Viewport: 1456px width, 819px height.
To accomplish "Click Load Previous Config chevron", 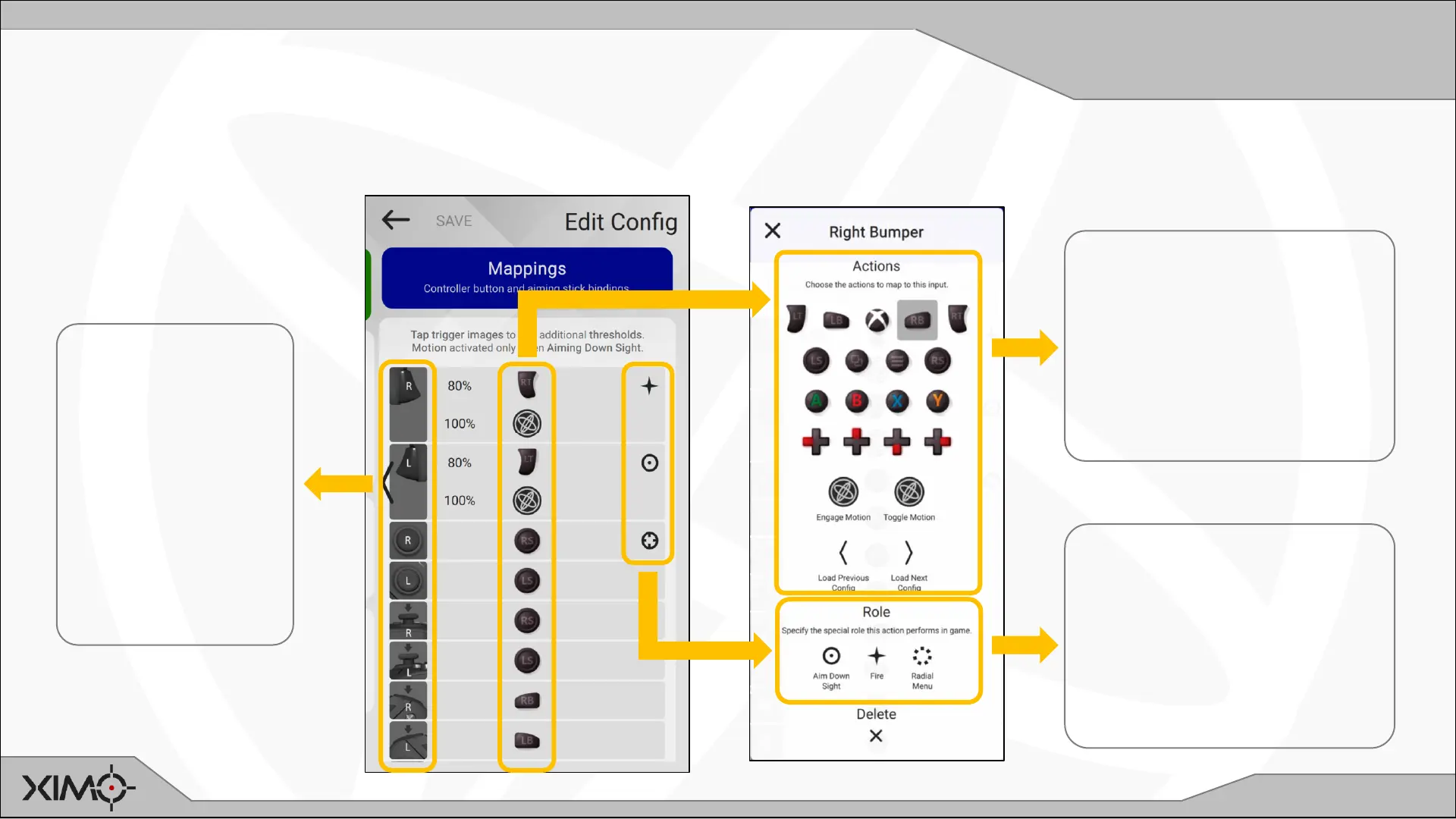I will [843, 553].
